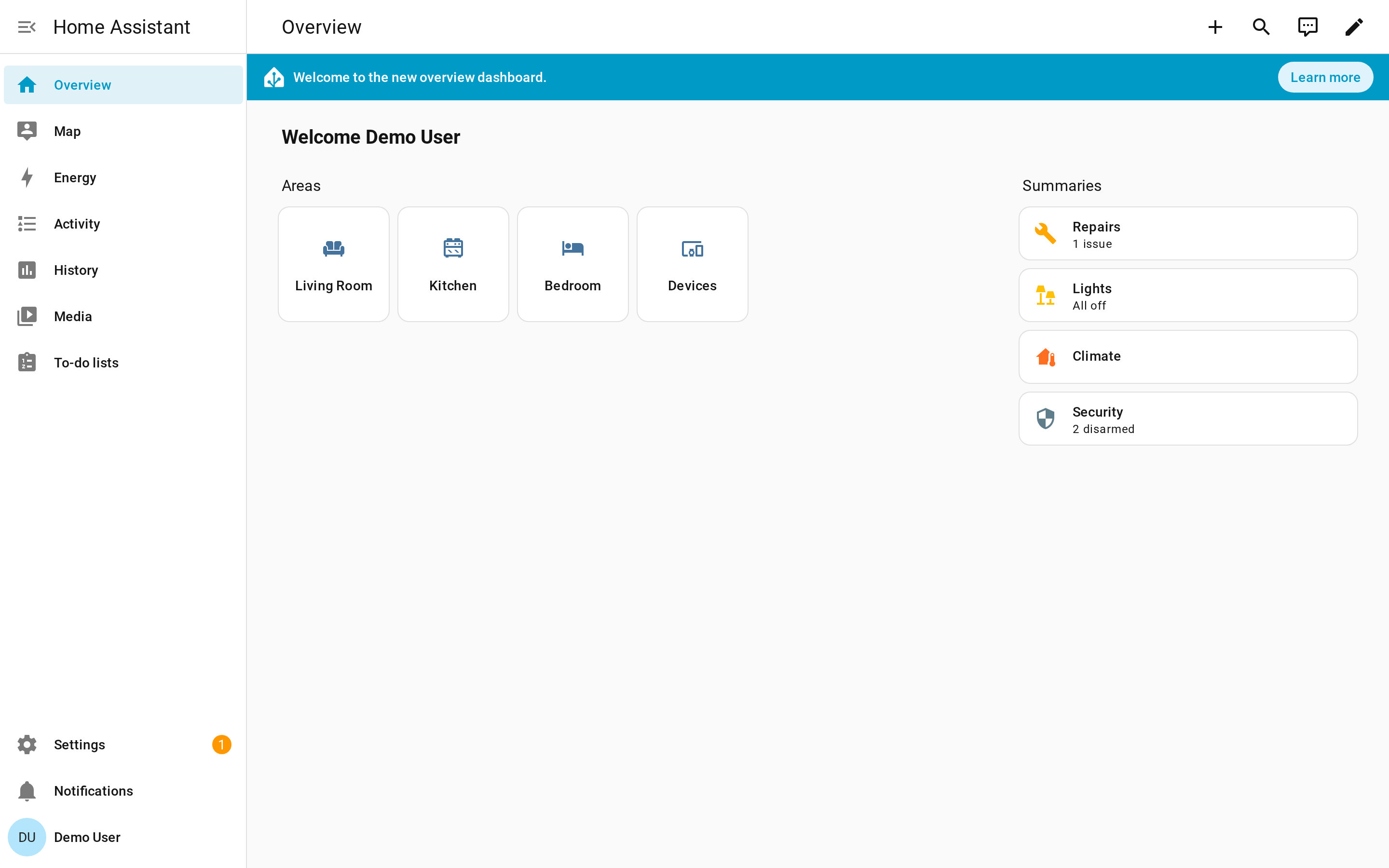This screenshot has height=868, width=1389.
Task: Open the Kitchen area label
Action: tap(453, 285)
